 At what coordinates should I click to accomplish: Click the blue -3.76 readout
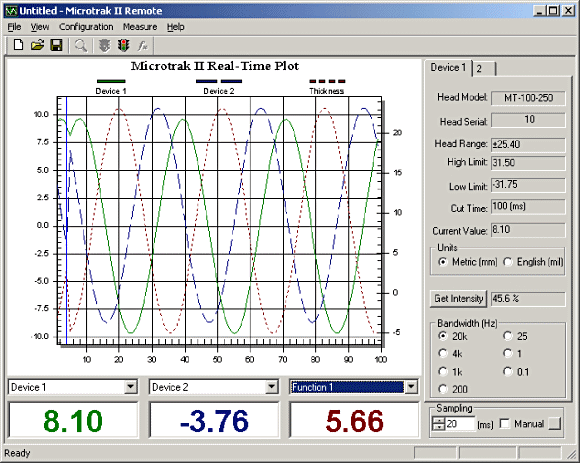click(x=214, y=421)
